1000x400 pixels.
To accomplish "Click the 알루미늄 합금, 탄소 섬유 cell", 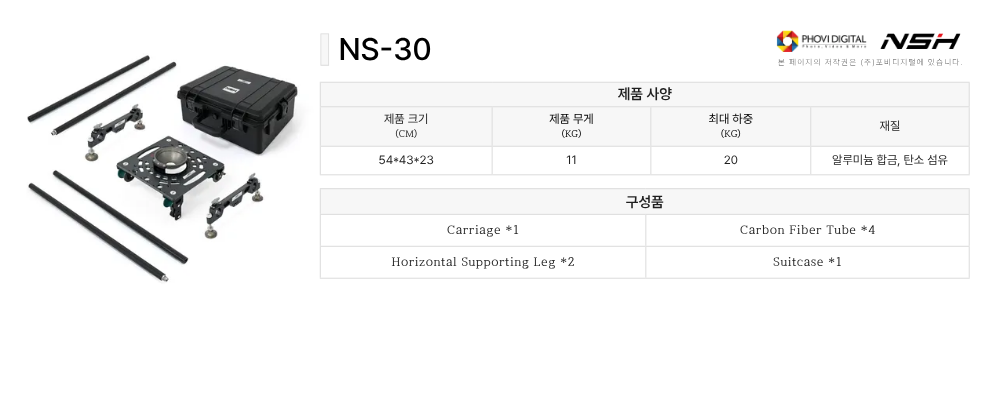I will pyautogui.click(x=889, y=160).
